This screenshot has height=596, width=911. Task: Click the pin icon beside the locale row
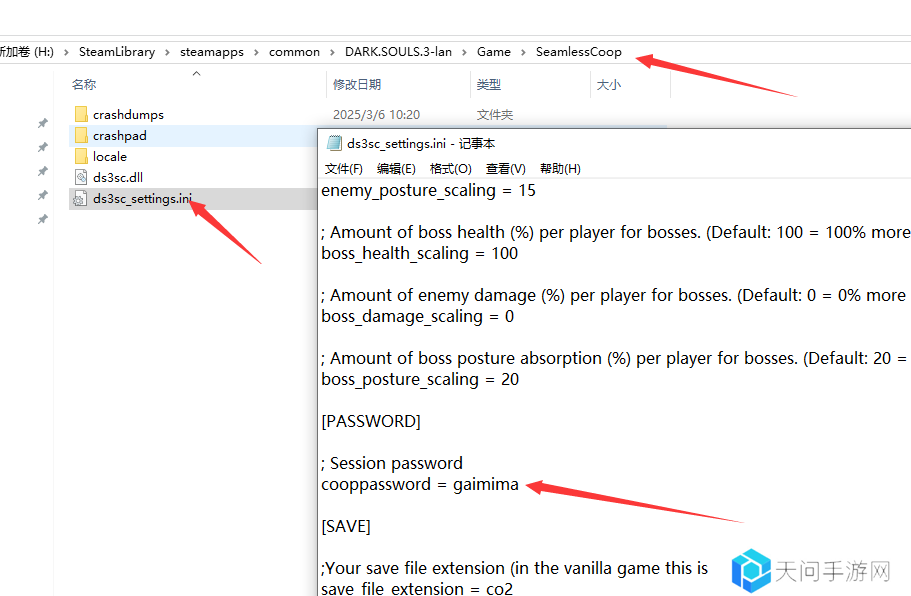[x=42, y=171]
